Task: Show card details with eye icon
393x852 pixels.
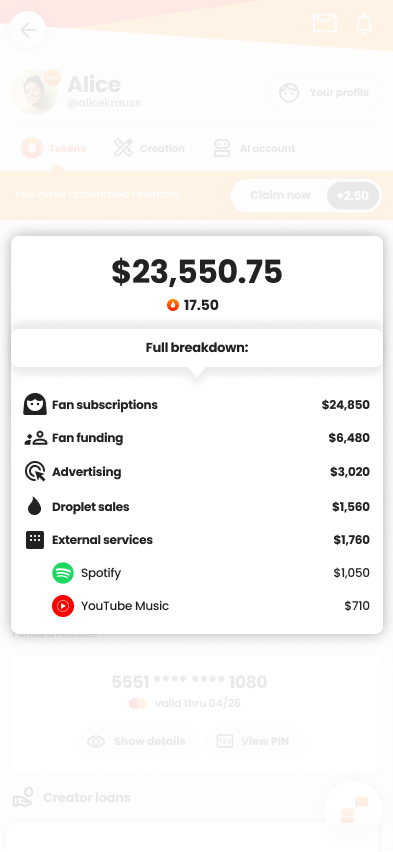Action: (138, 741)
